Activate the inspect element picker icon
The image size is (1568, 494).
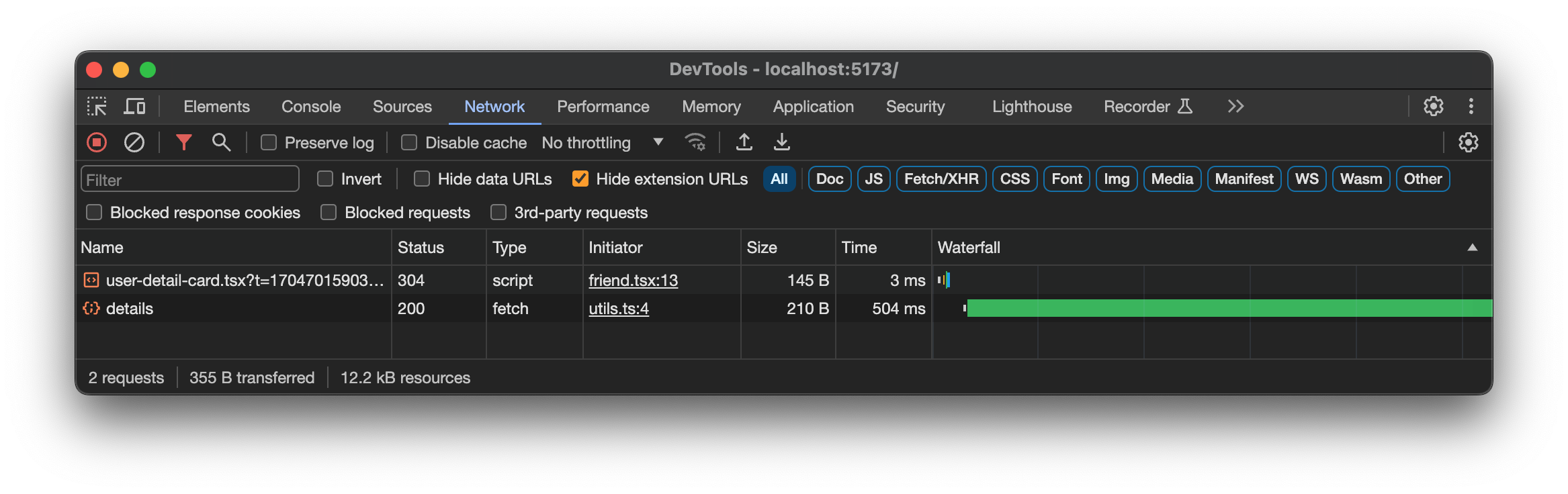click(97, 107)
